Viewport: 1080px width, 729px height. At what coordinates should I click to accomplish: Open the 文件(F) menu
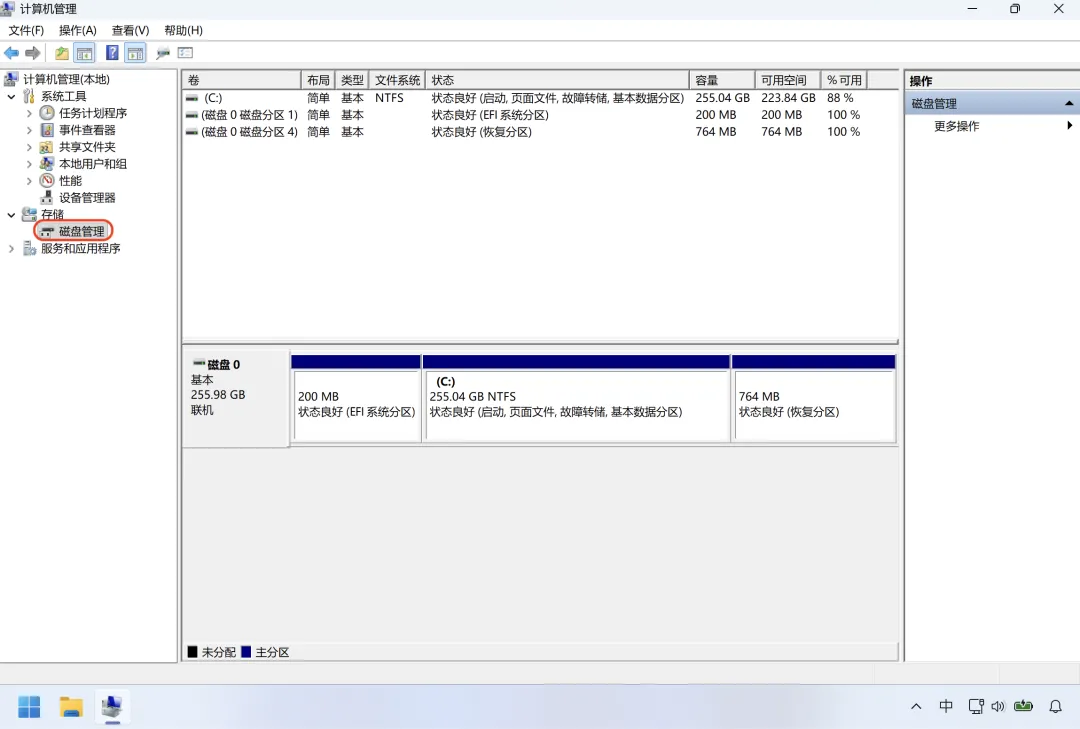point(26,30)
